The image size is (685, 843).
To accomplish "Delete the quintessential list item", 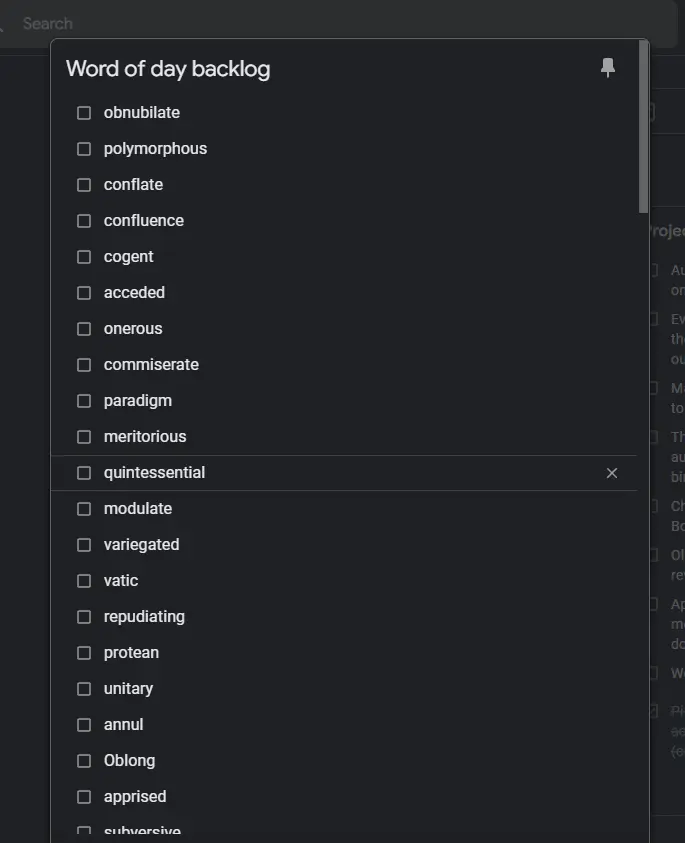I will (x=612, y=473).
